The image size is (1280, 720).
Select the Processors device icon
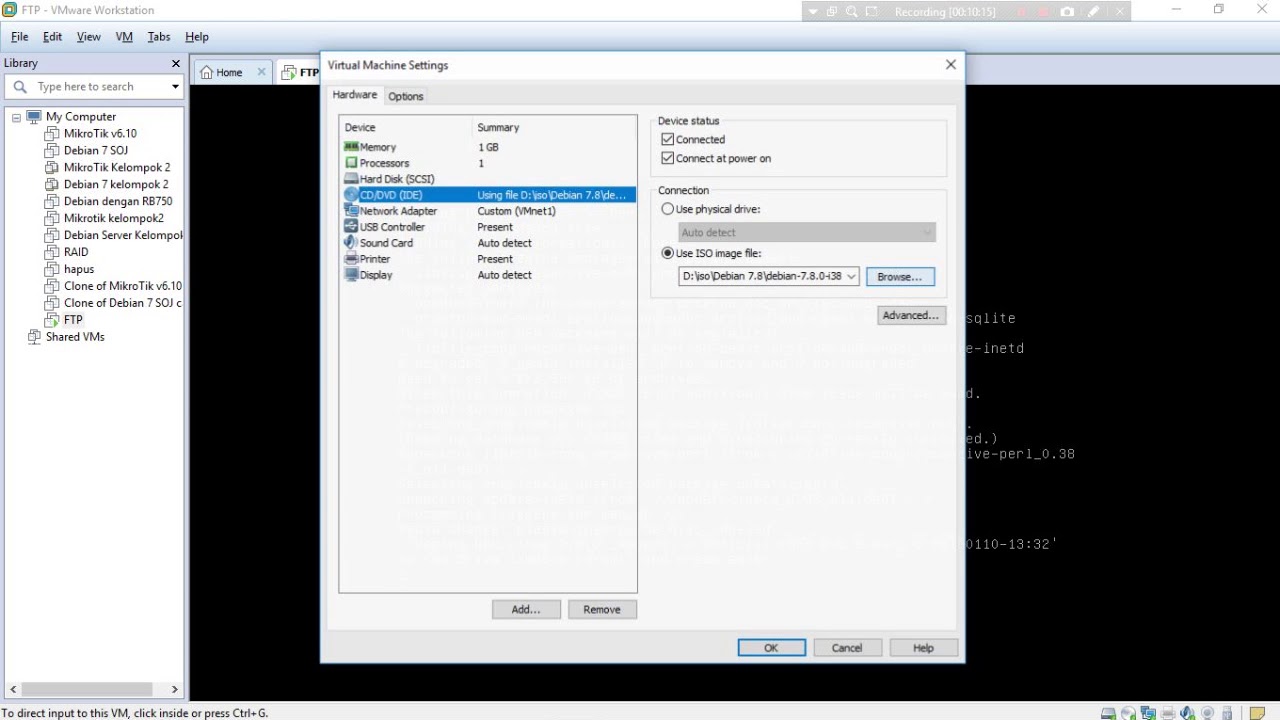point(350,163)
